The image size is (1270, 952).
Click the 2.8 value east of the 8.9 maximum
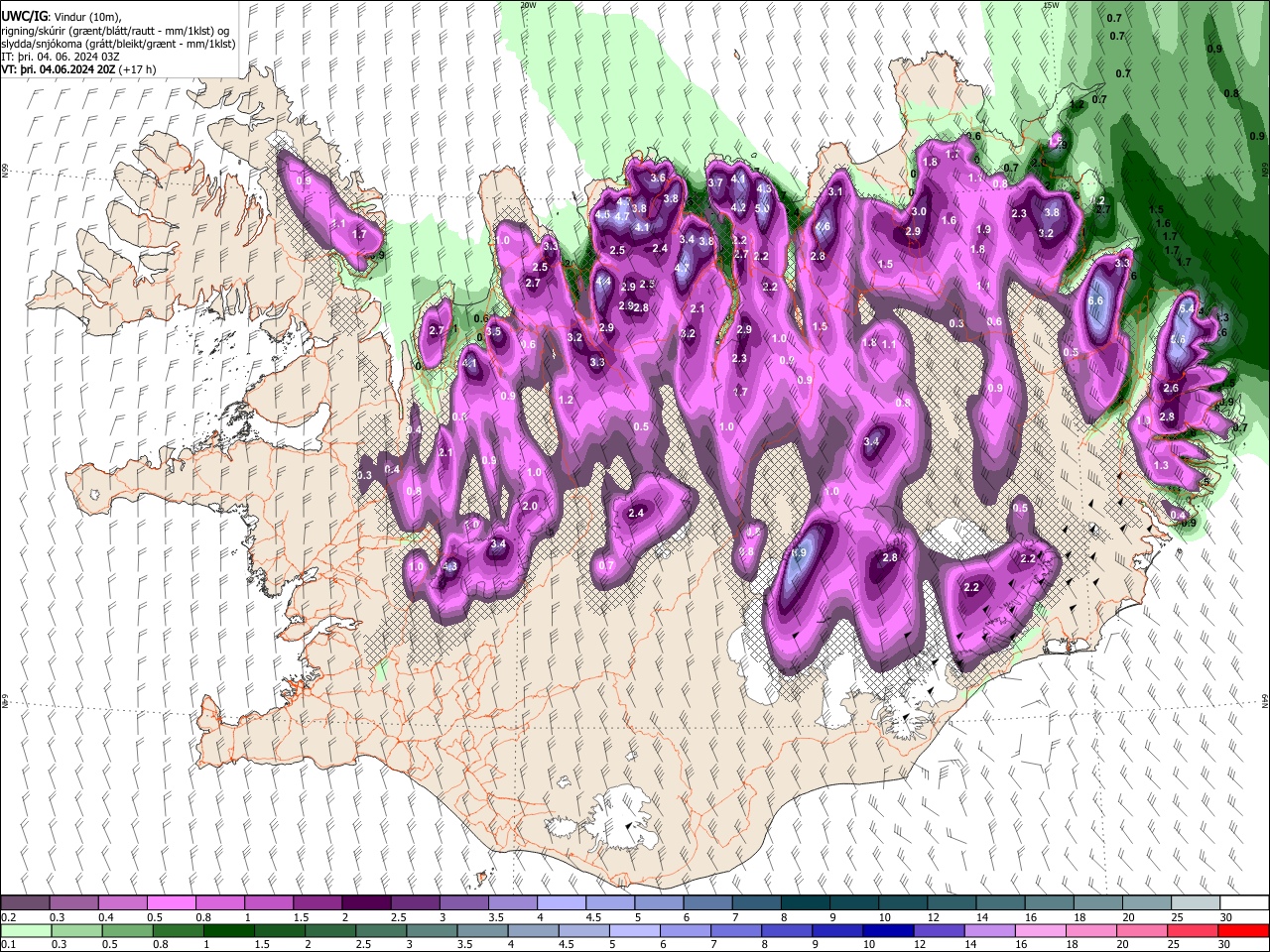coord(890,557)
